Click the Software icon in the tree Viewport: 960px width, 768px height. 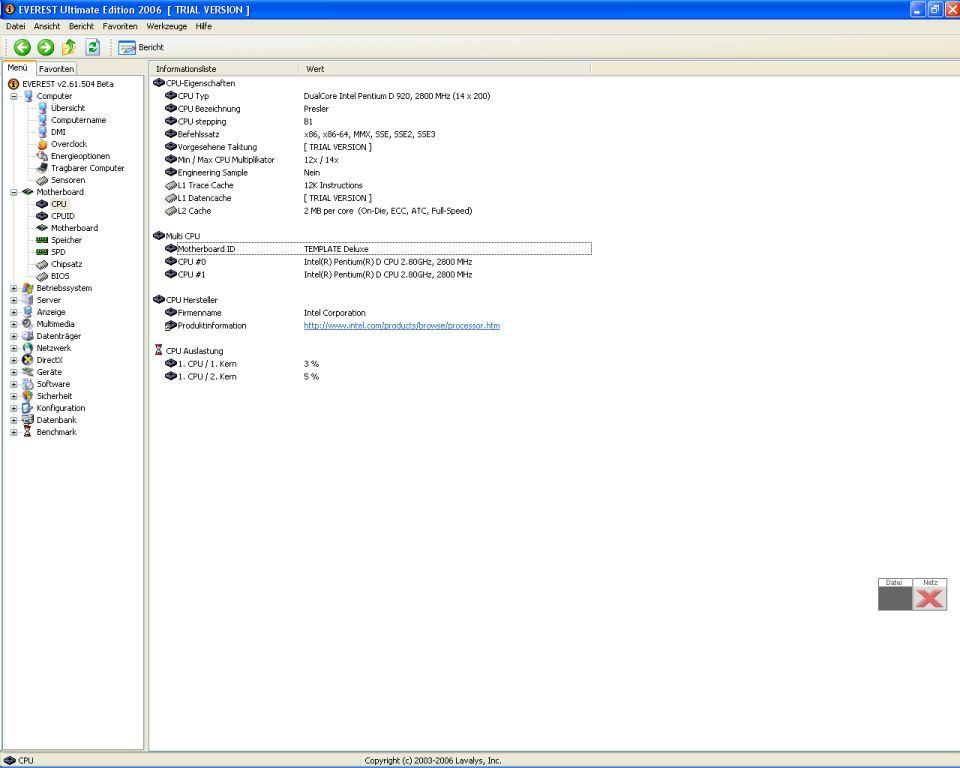(28, 384)
